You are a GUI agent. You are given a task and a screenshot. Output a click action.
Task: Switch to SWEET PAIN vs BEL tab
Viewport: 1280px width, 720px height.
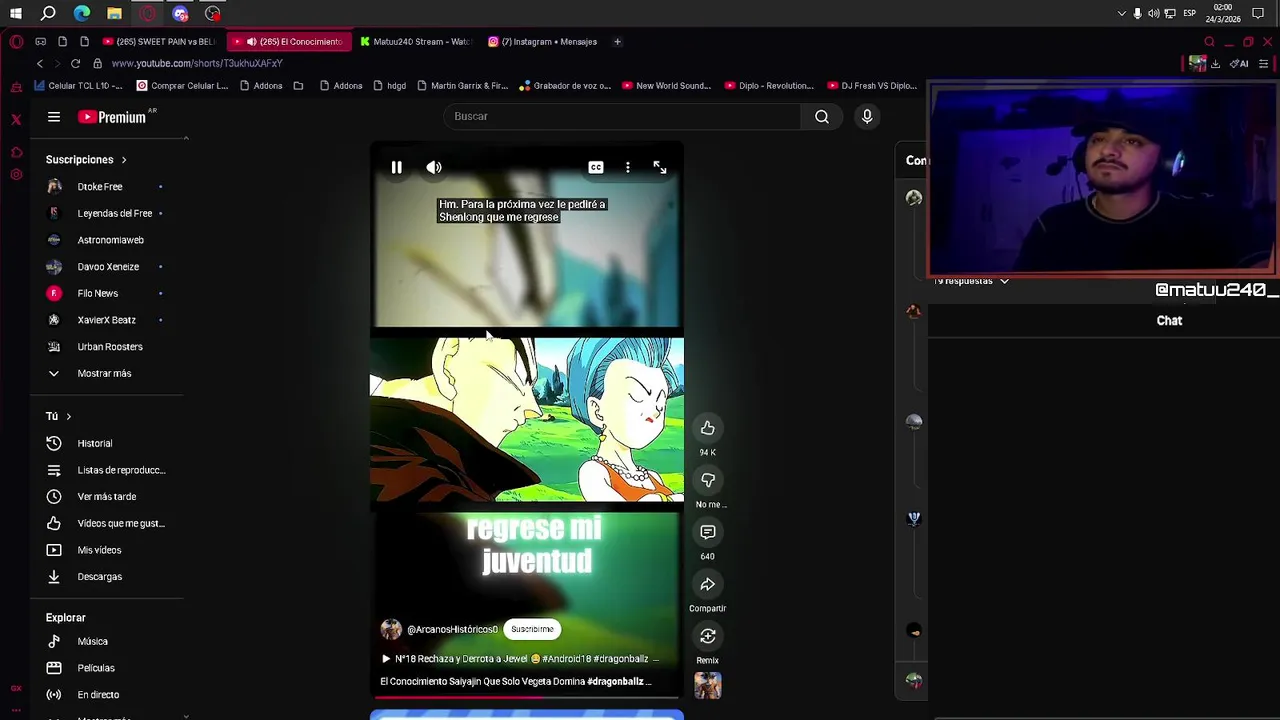click(160, 42)
